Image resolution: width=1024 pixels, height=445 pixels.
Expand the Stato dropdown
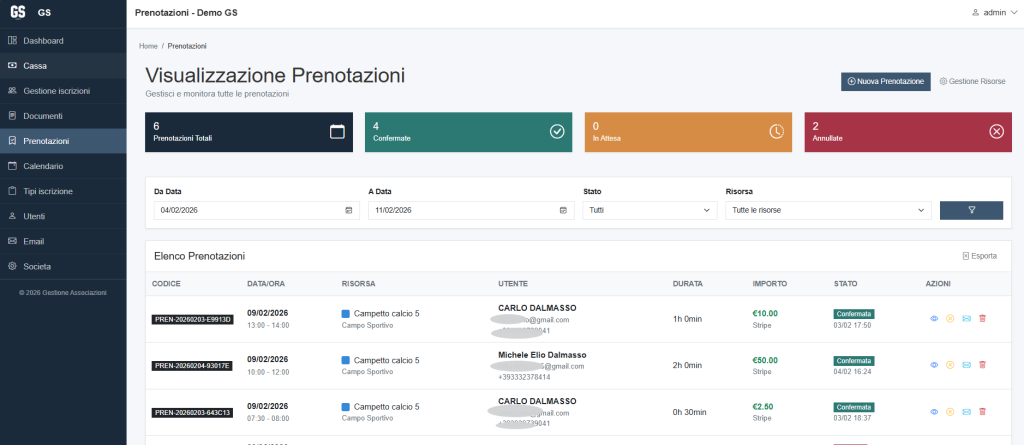pos(649,210)
